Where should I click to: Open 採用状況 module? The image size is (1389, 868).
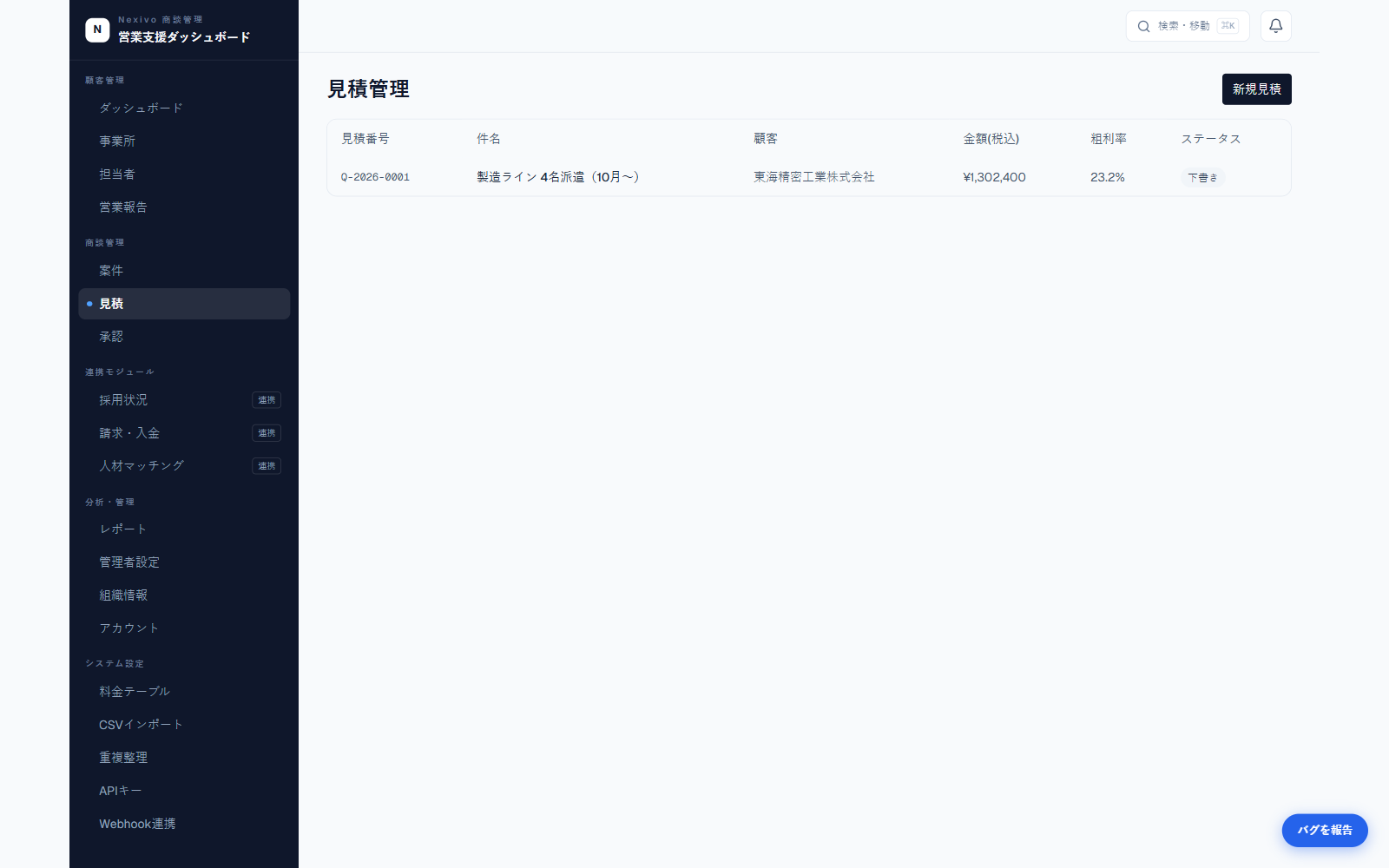(184, 400)
